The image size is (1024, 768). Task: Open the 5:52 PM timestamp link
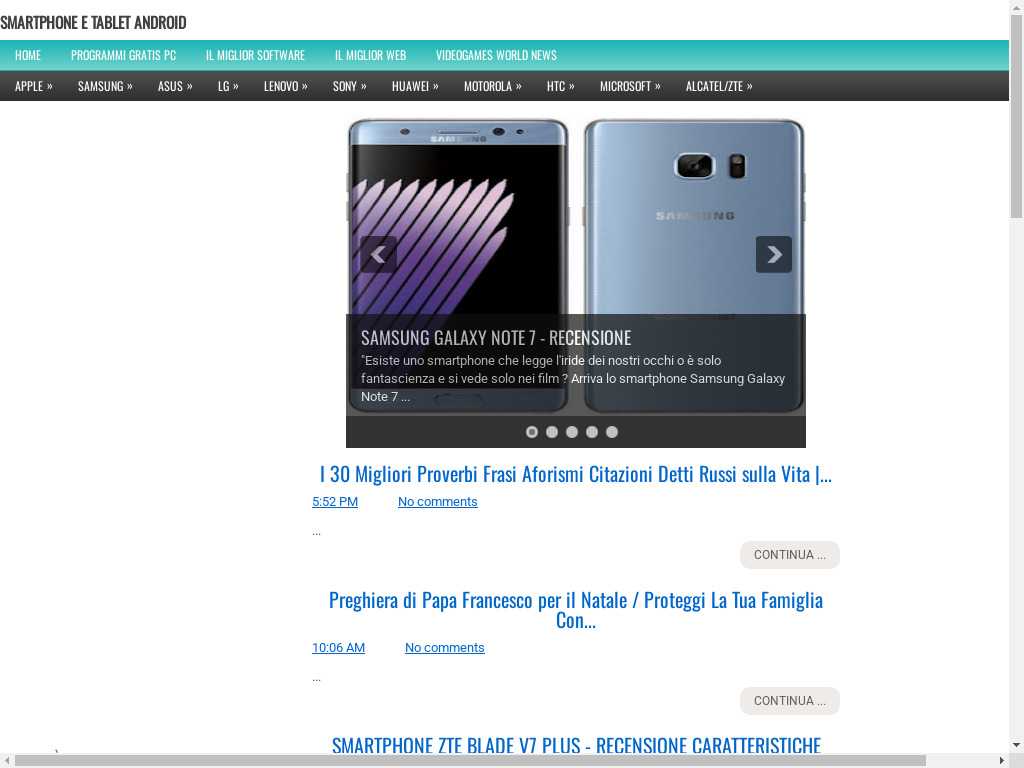335,502
